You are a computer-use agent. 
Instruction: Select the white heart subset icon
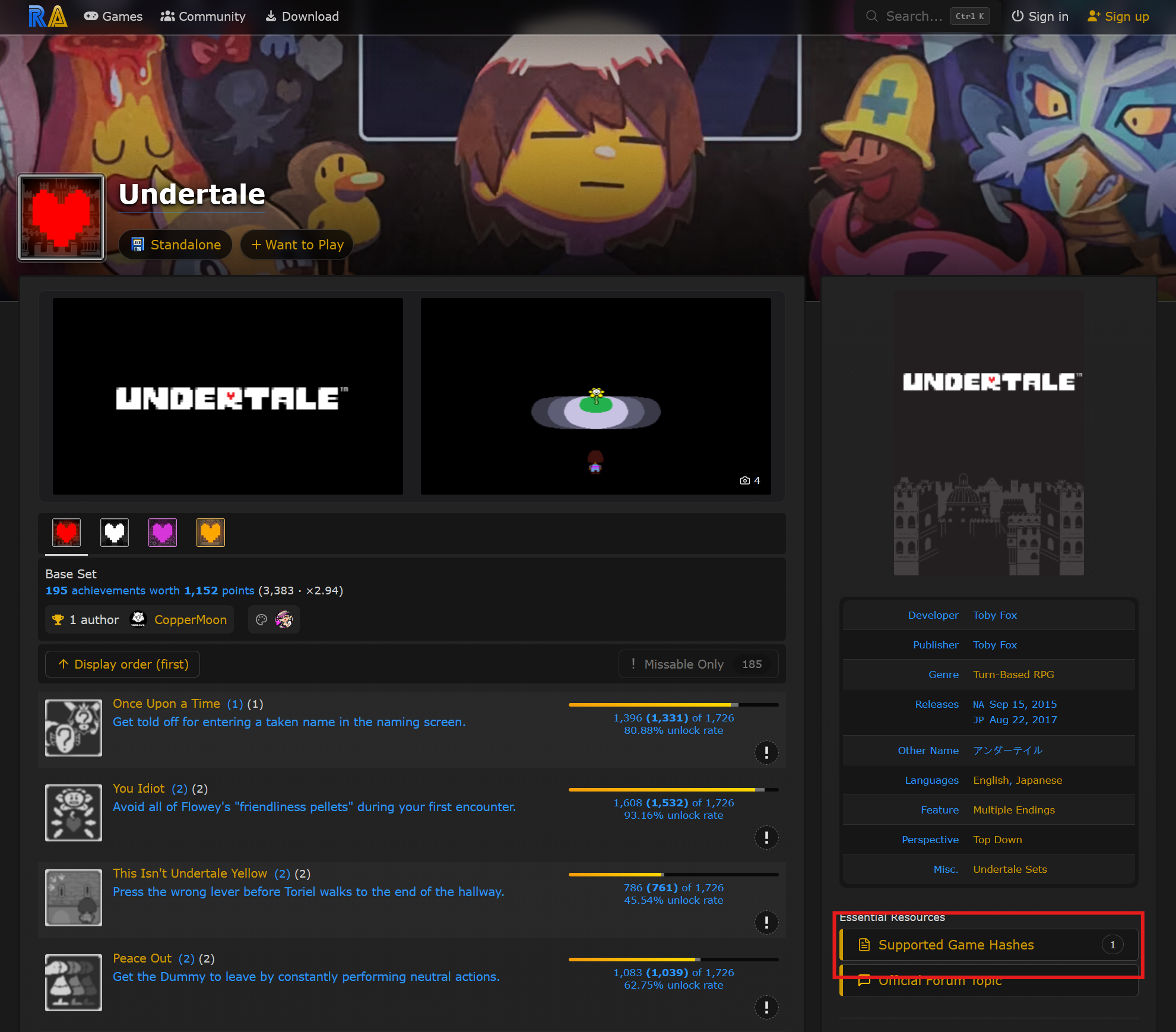pyautogui.click(x=115, y=532)
